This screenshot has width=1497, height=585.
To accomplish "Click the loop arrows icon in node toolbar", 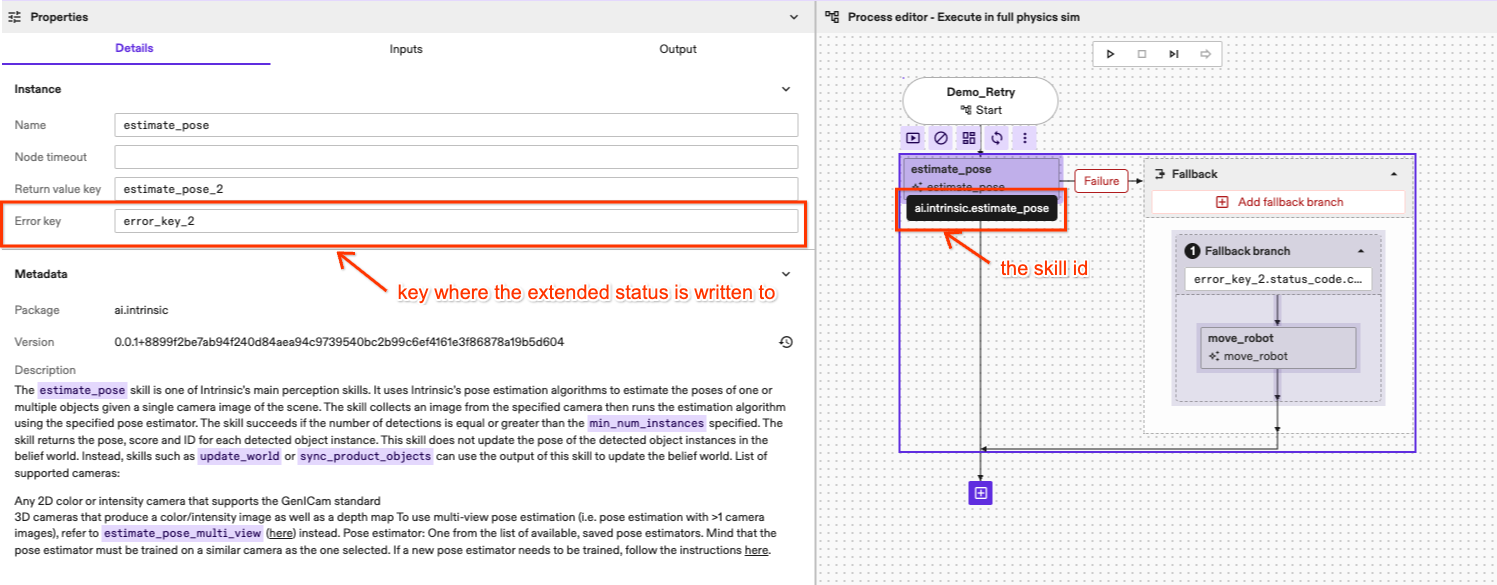I will (997, 138).
